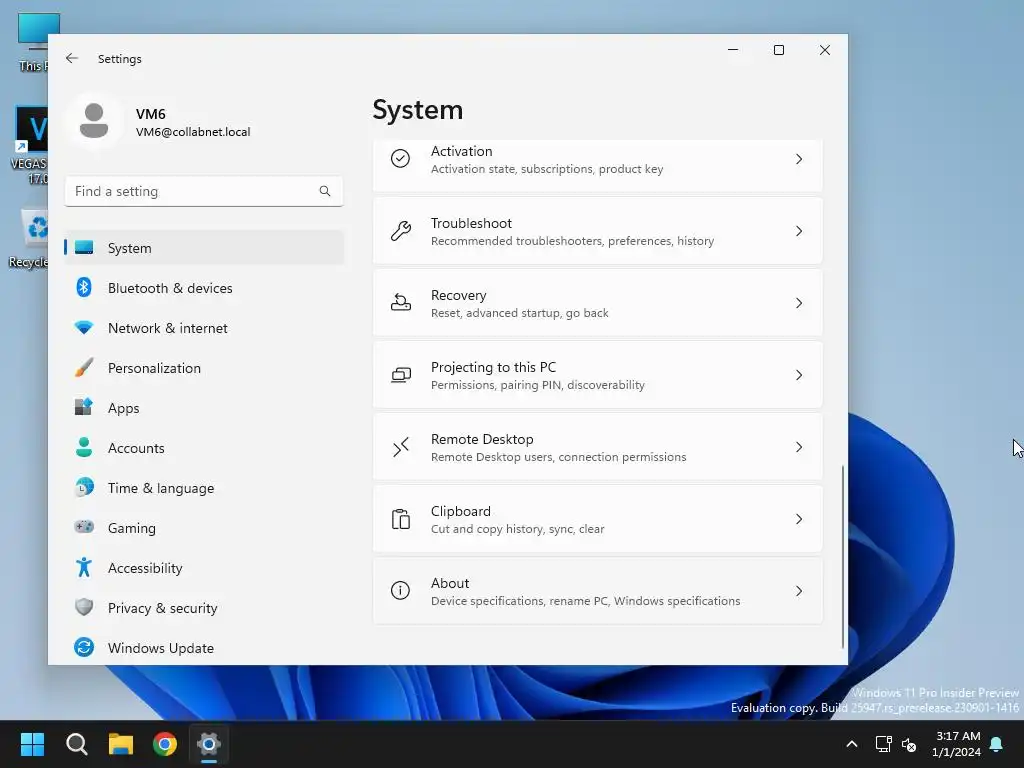Viewport: 1024px width, 768px height.
Task: Click the Recycle Bin desktop icon
Action: tap(29, 238)
